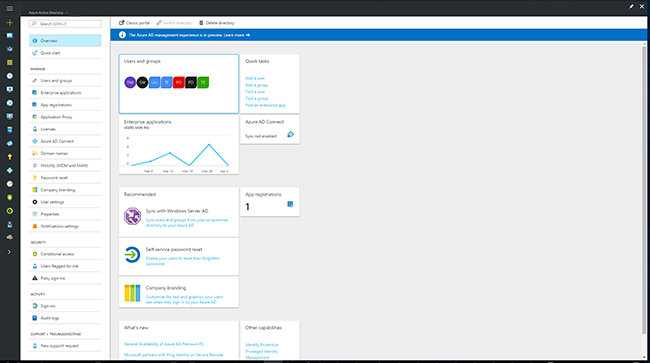The width and height of the screenshot is (650, 363).
Task: Click the green TE avatar
Action: tap(203, 82)
